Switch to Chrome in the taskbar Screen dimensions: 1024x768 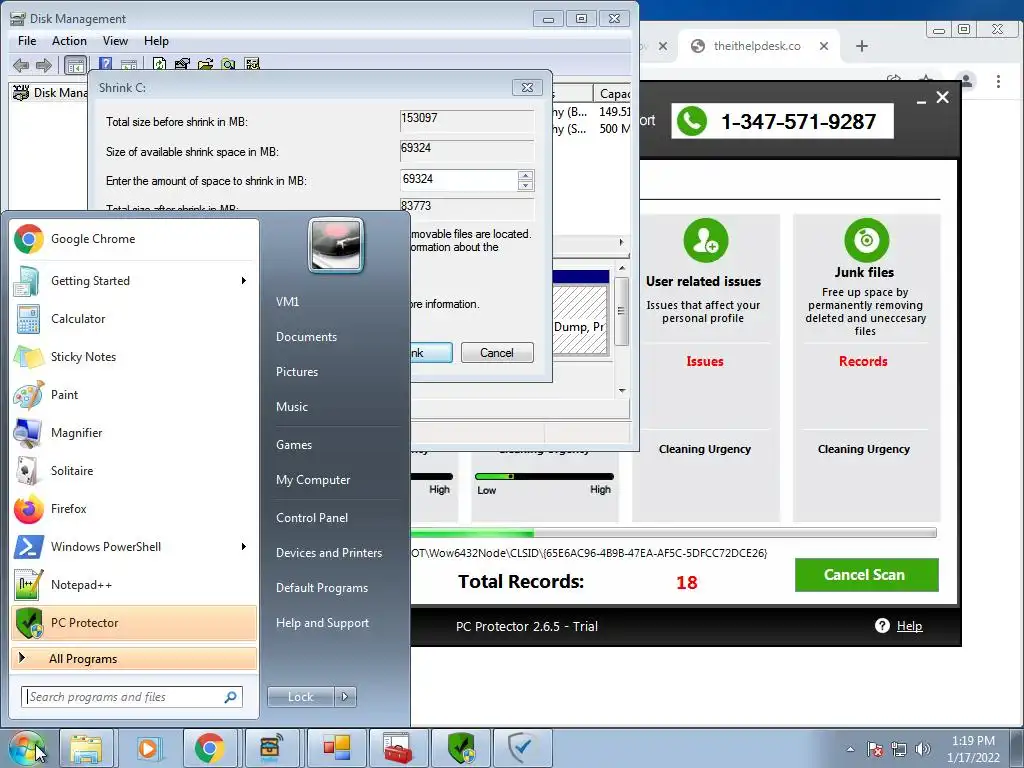pyautogui.click(x=209, y=748)
